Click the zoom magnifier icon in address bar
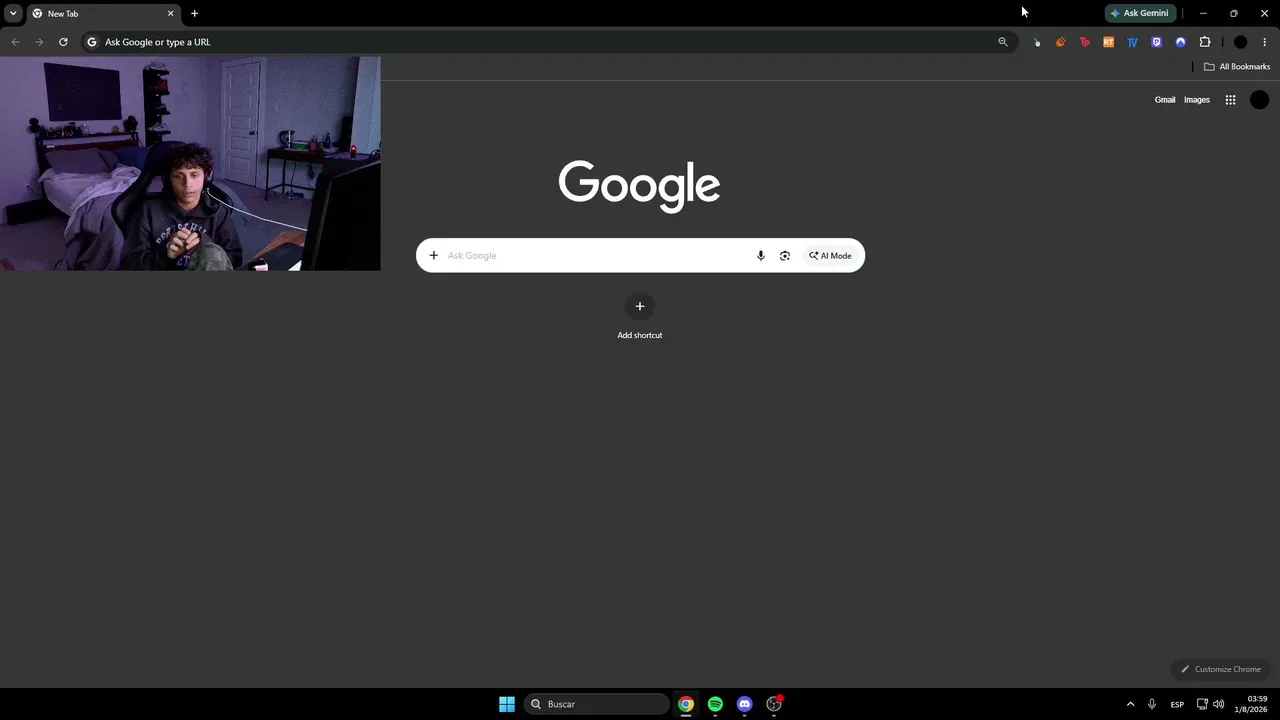 click(x=1003, y=42)
